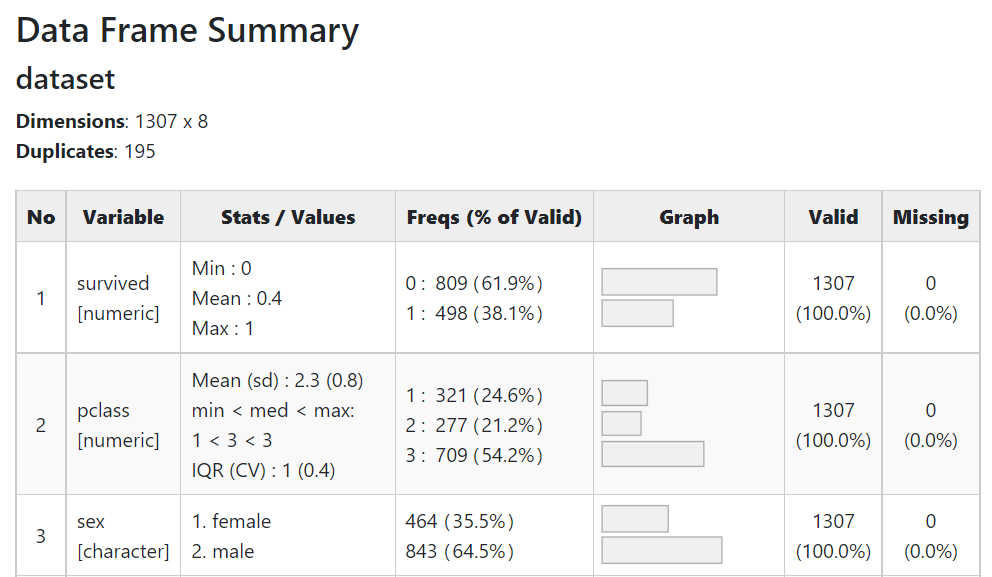The width and height of the screenshot is (992, 577).
Task: Click the pclass 'Mean (sd) : 2.3 (0.8)' text
Action: 277,381
